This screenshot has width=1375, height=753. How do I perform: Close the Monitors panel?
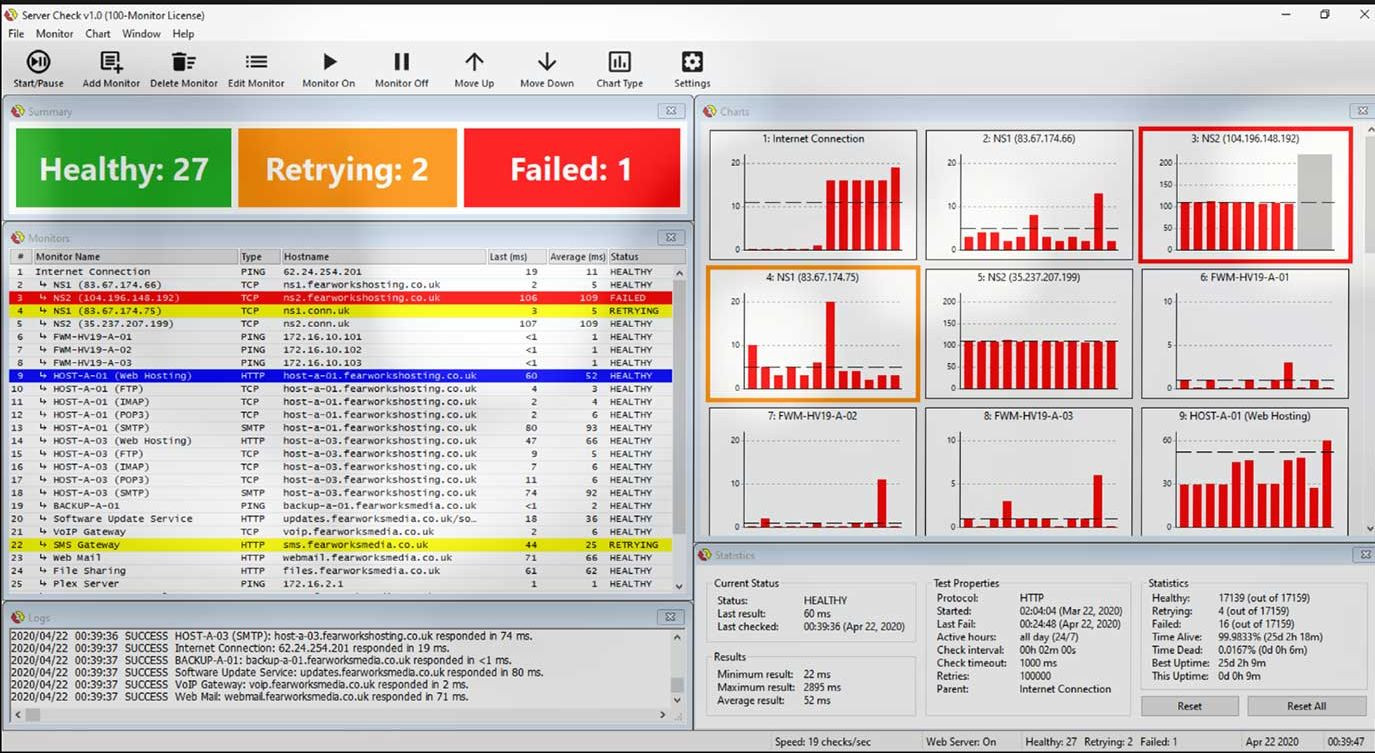(671, 237)
